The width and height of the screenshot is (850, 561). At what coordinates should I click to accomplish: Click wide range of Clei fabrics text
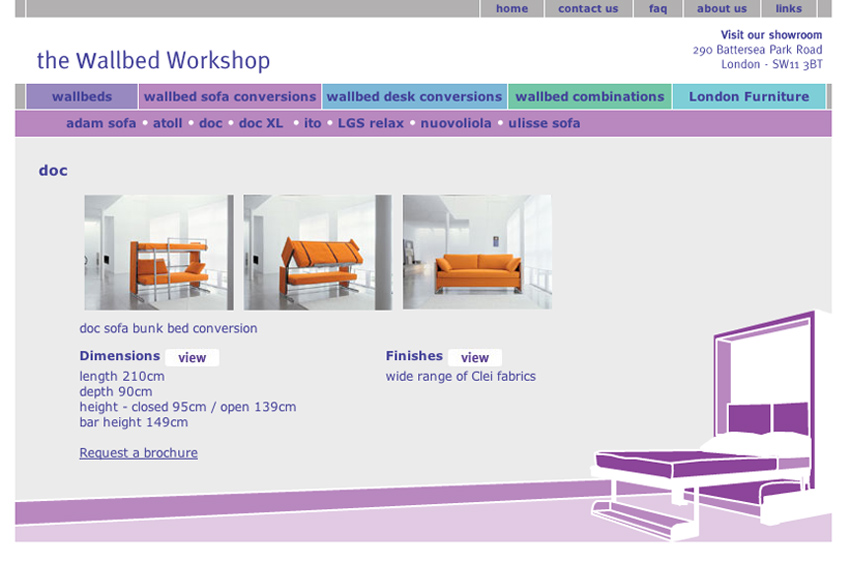[461, 376]
